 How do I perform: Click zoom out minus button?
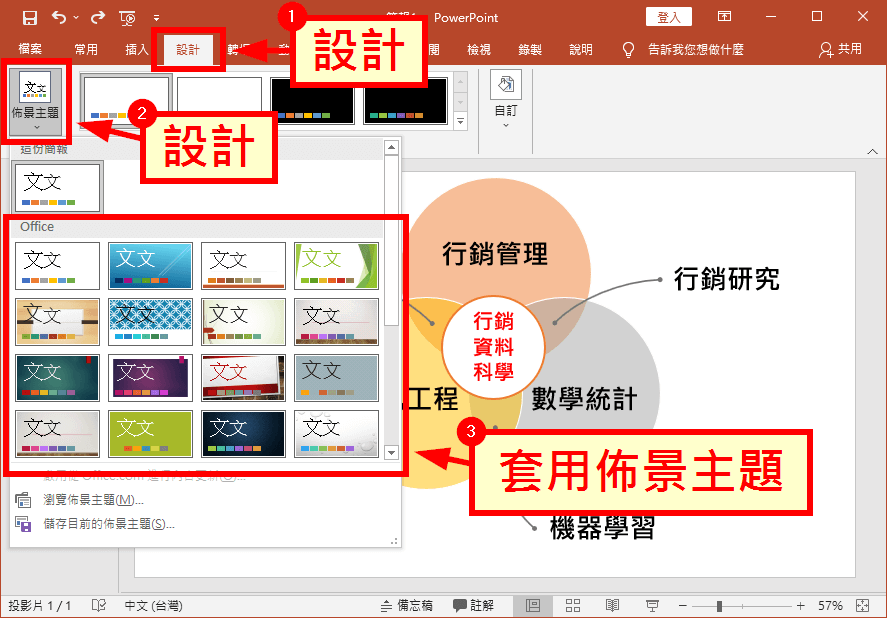683,606
